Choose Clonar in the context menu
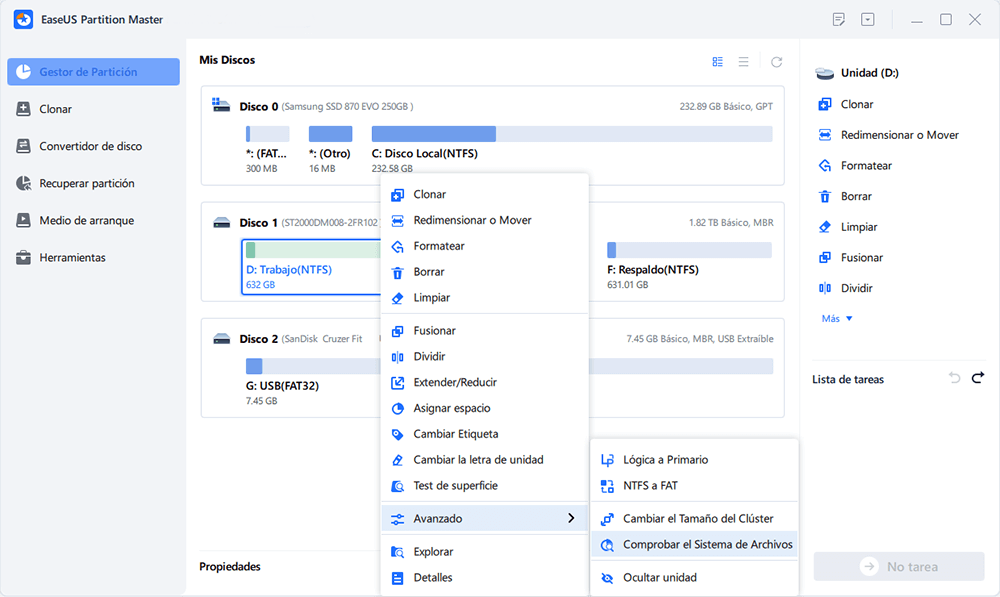 484,194
